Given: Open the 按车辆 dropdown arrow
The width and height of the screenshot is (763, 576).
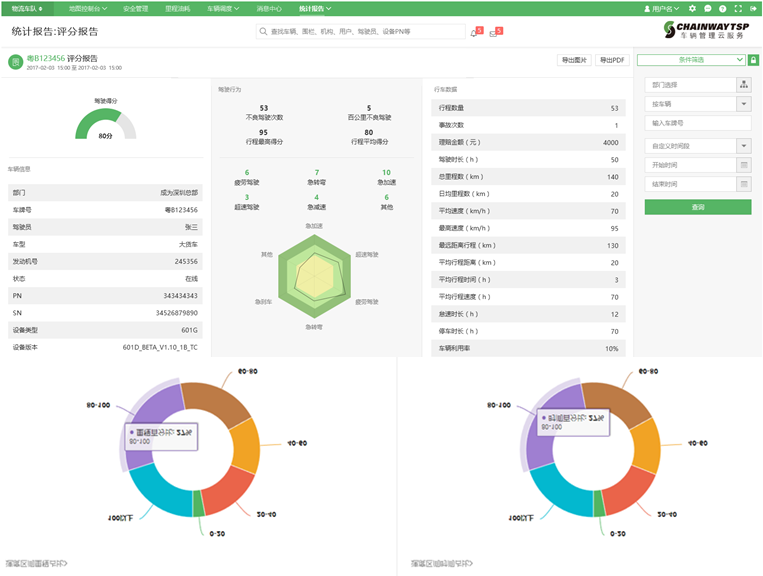Looking at the screenshot, I should point(744,104).
